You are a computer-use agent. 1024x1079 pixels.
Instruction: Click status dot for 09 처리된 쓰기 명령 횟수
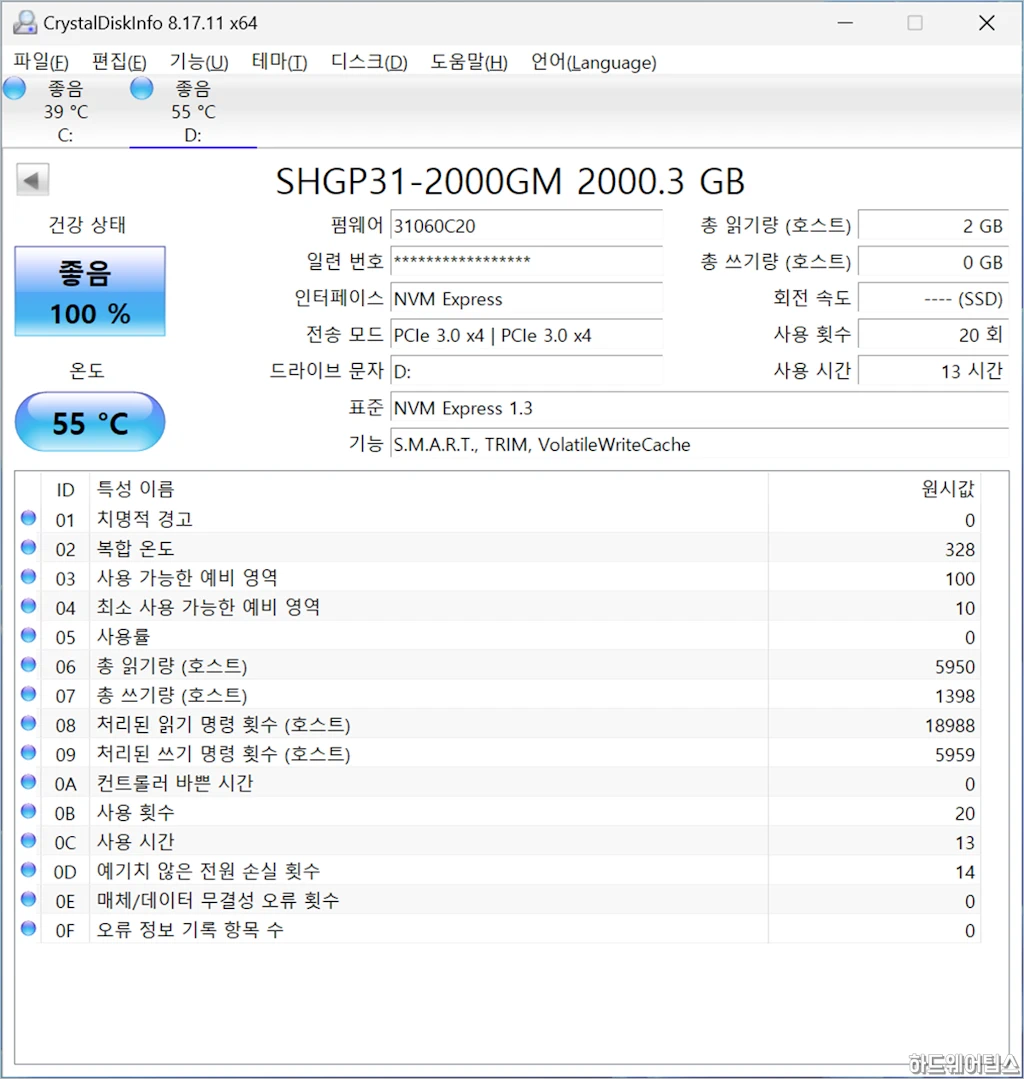click(x=28, y=753)
